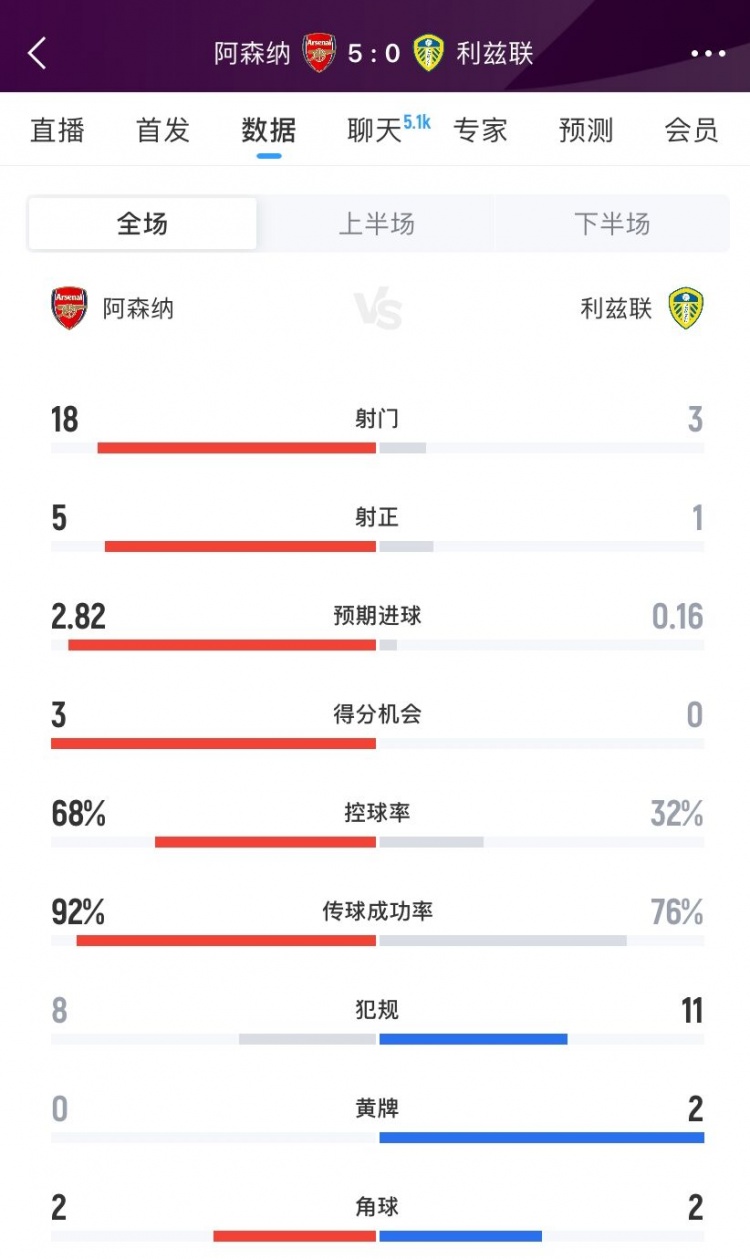Screen dimensions: 750x1259
Task: Switch to the 上半场 first-half view
Action: click(x=375, y=224)
